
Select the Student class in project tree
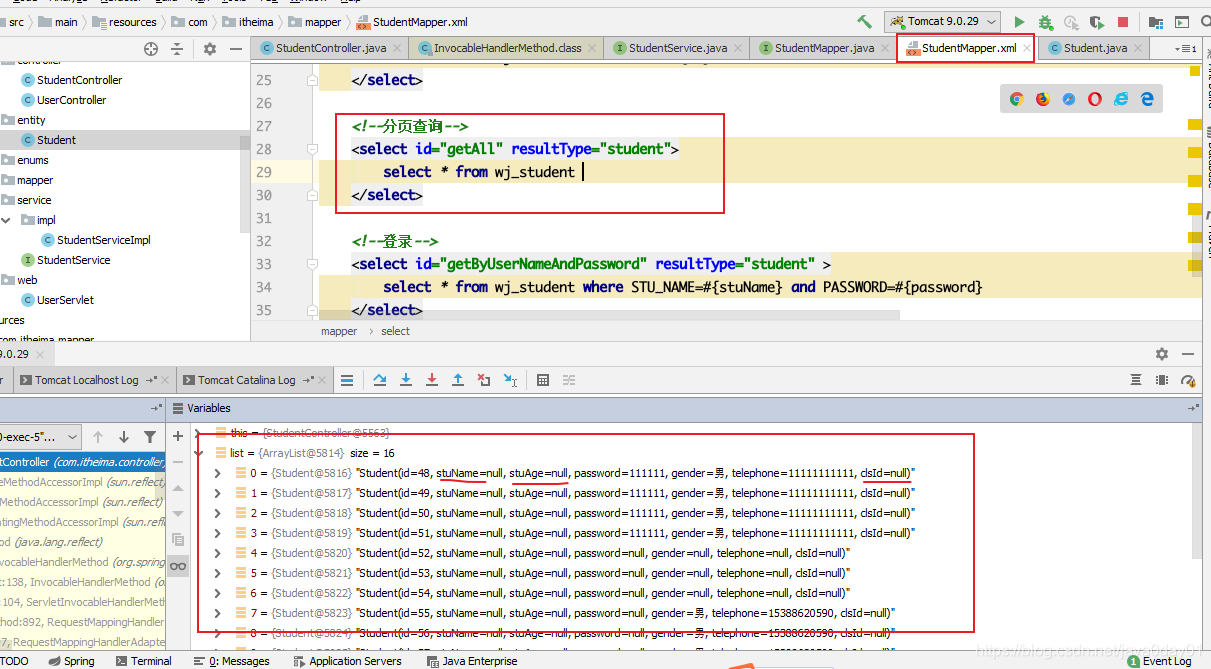click(x=56, y=140)
